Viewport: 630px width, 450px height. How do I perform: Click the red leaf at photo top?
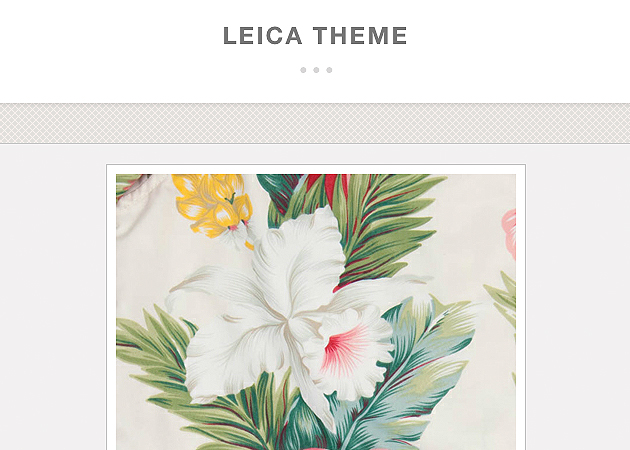click(x=325, y=187)
